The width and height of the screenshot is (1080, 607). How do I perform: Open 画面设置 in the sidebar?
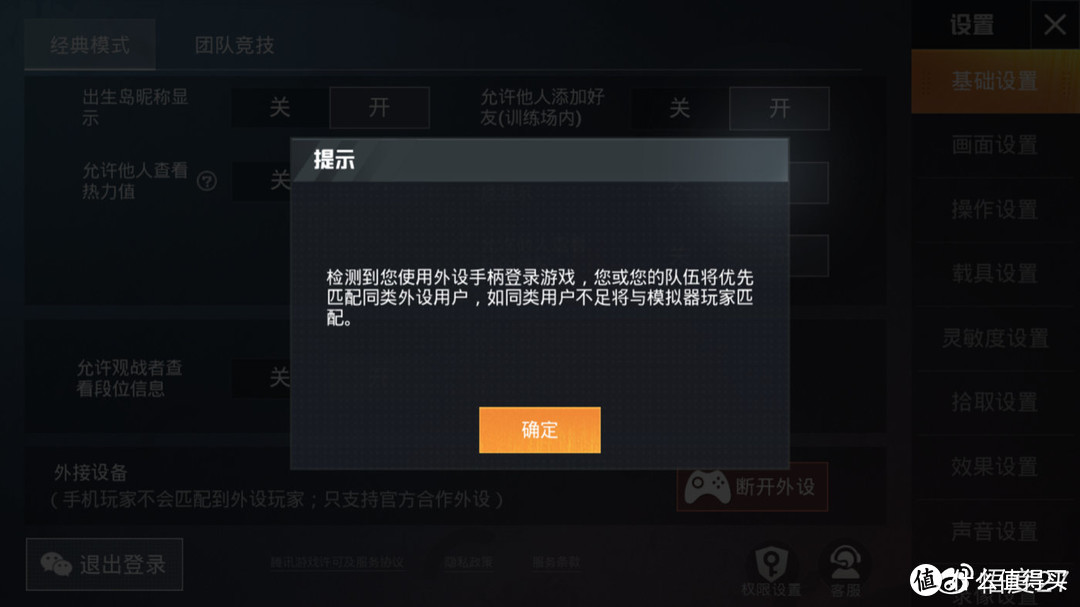(x=995, y=145)
